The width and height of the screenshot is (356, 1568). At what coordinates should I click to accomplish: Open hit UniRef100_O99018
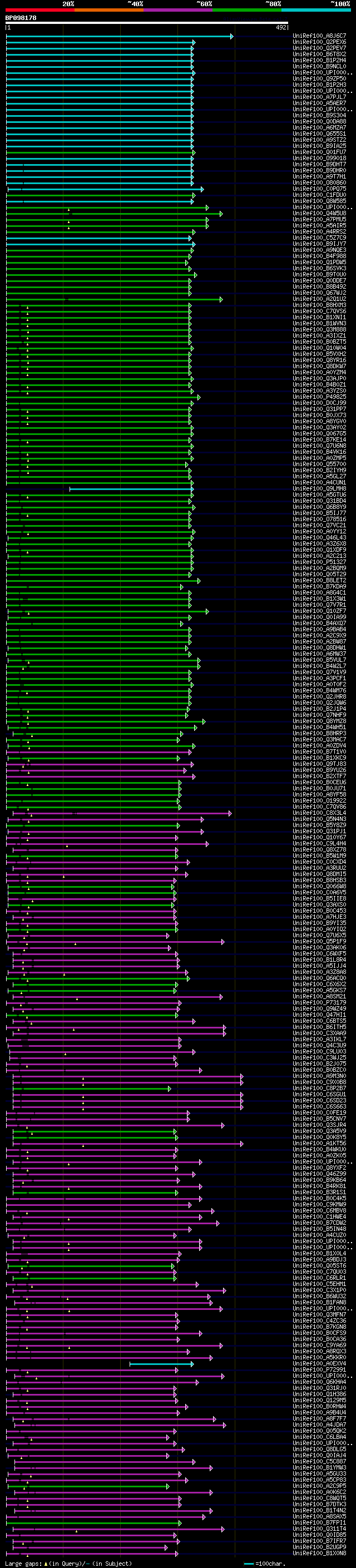tap(319, 159)
